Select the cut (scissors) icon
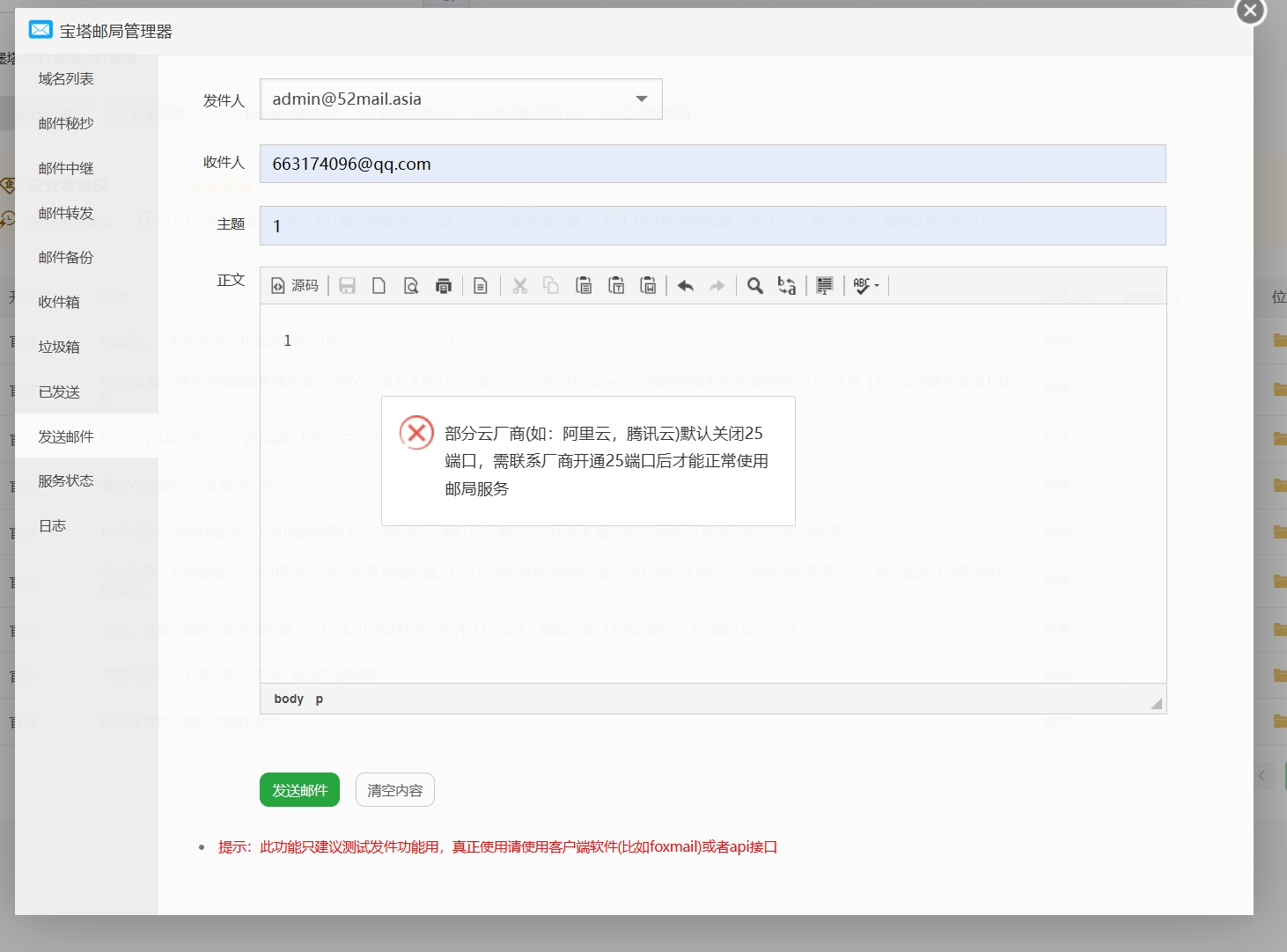 click(x=520, y=285)
